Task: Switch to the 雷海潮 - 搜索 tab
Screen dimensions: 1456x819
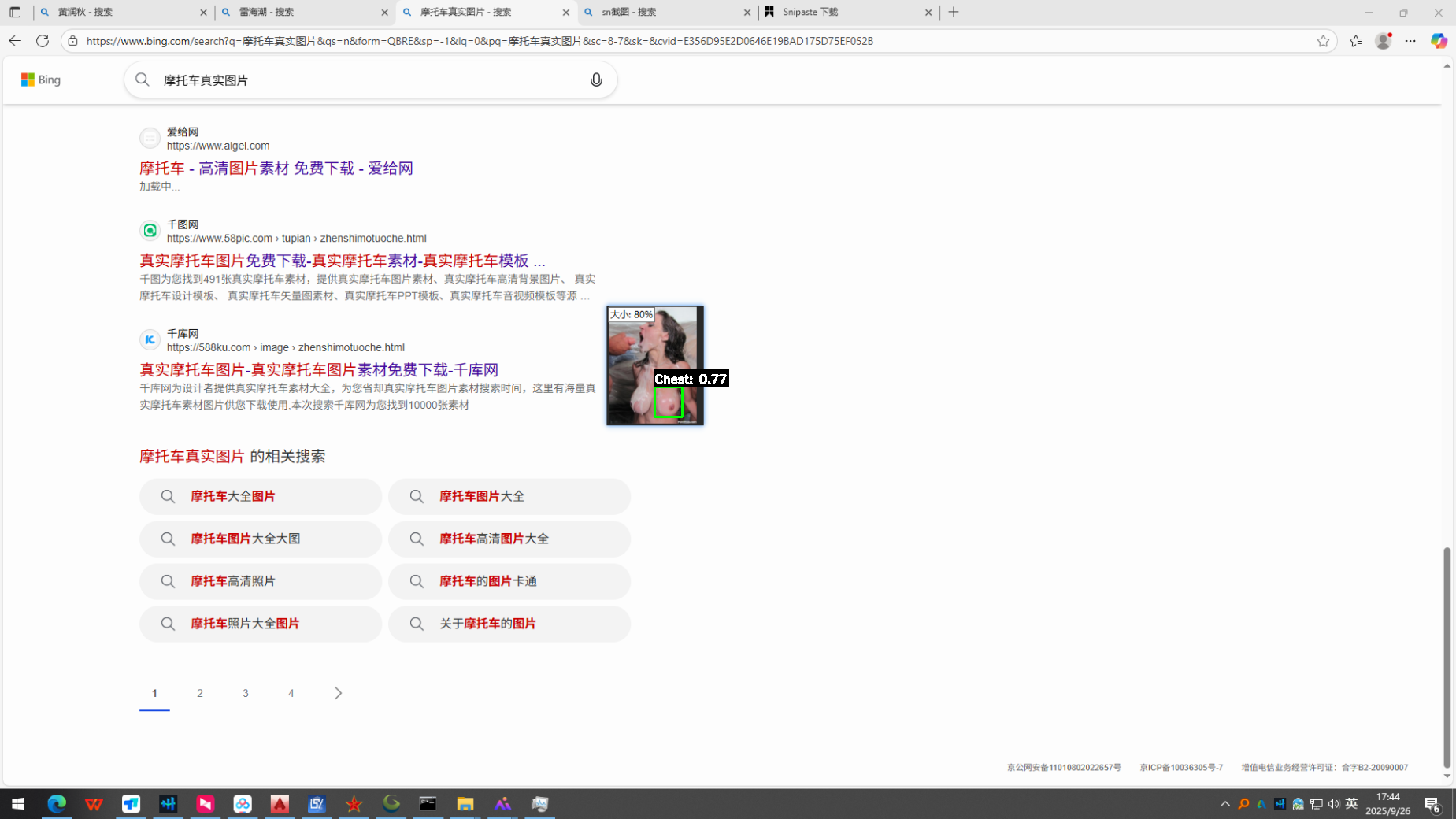Action: click(x=303, y=12)
